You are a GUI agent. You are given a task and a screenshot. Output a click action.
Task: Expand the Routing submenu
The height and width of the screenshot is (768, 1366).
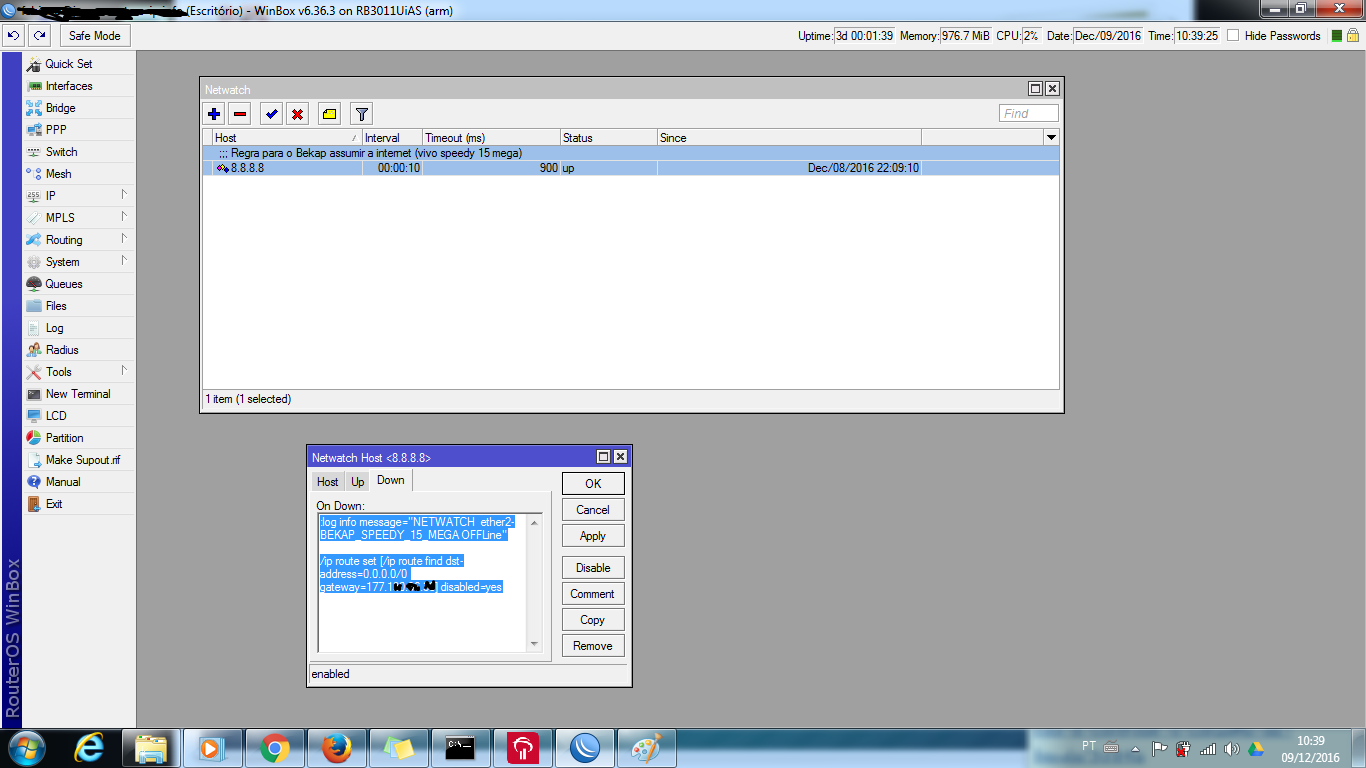tap(78, 240)
